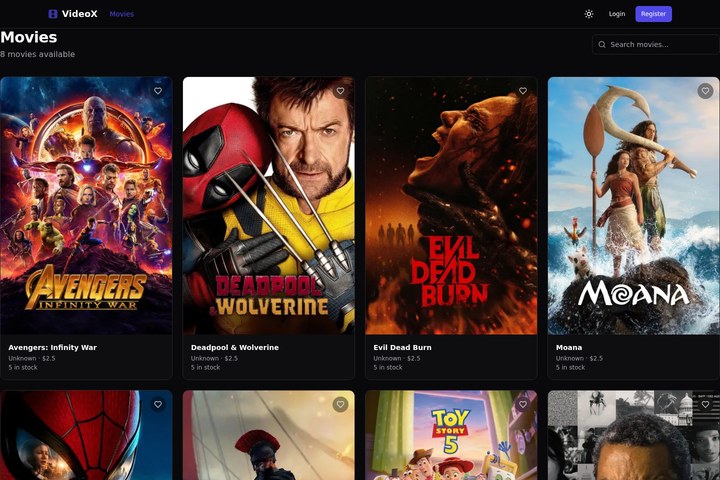Click the VideoX brand name
This screenshot has height=480, width=720.
(79, 14)
